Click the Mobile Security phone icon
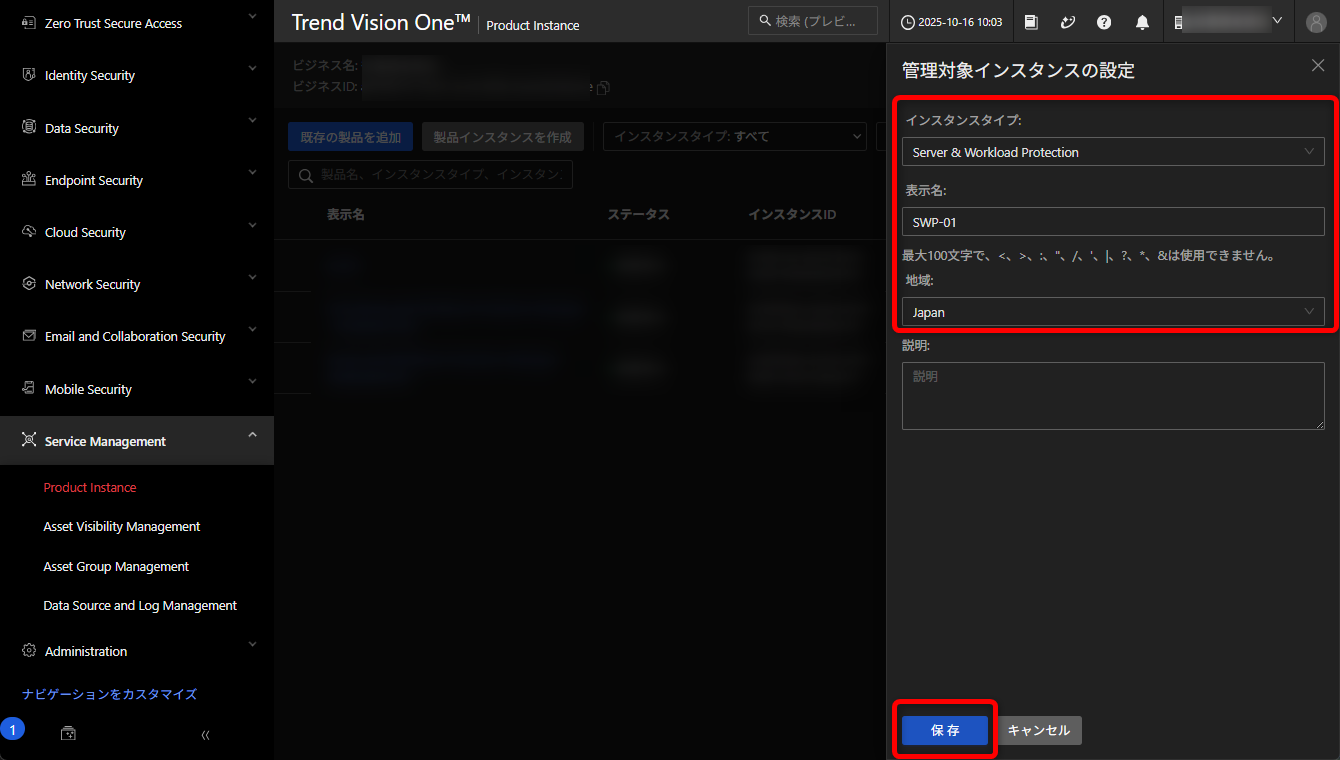The height and width of the screenshot is (760, 1340). click(x=28, y=389)
